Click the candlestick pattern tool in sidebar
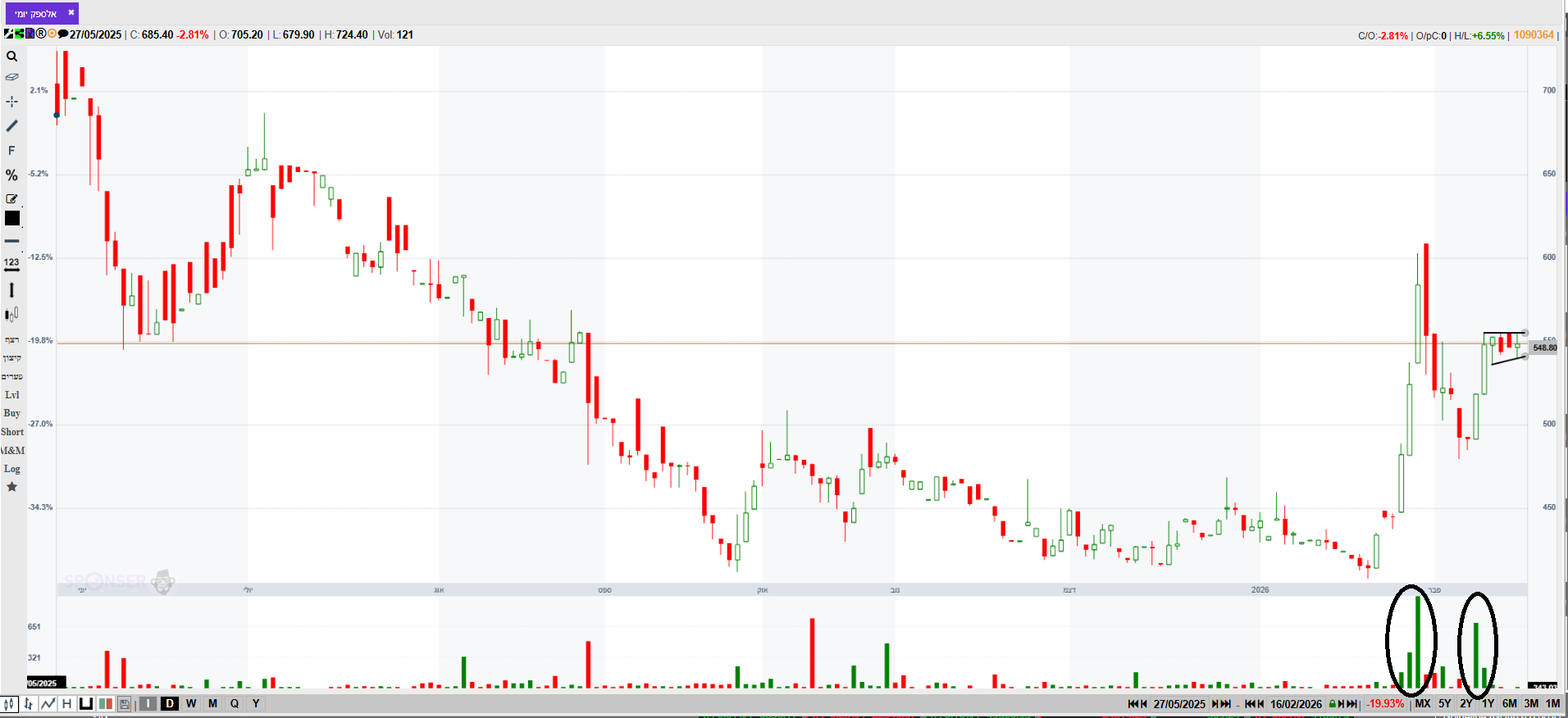 click(x=11, y=315)
